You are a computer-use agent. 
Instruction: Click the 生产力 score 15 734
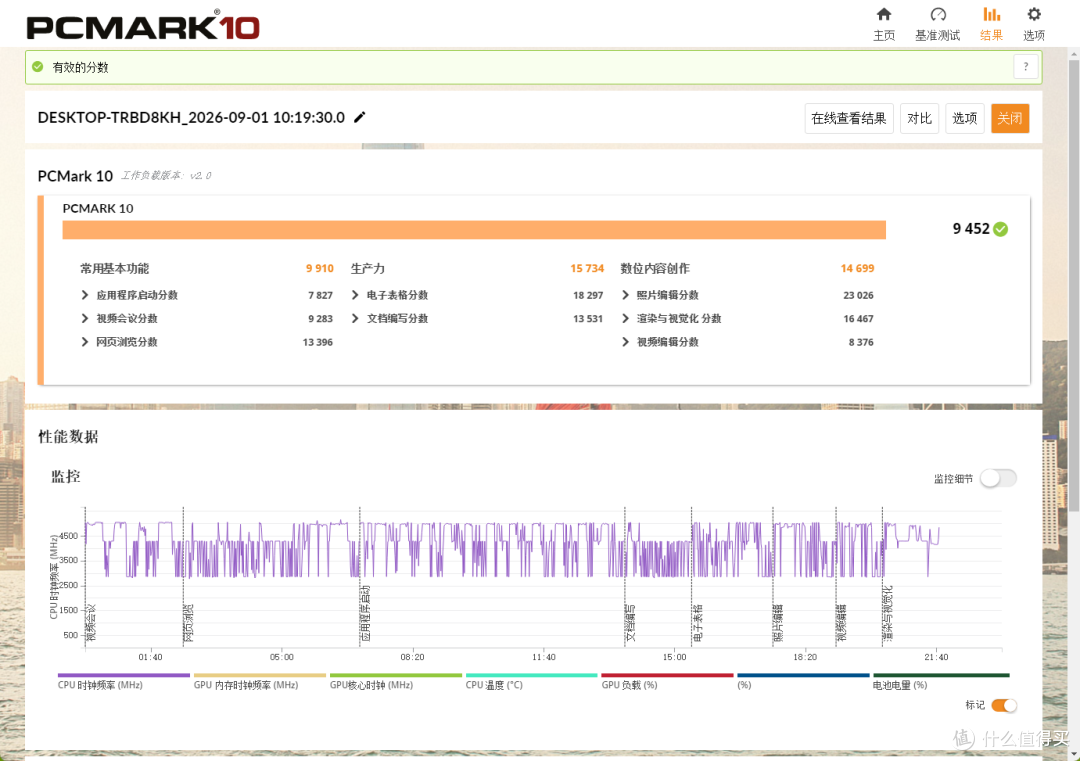click(x=587, y=269)
